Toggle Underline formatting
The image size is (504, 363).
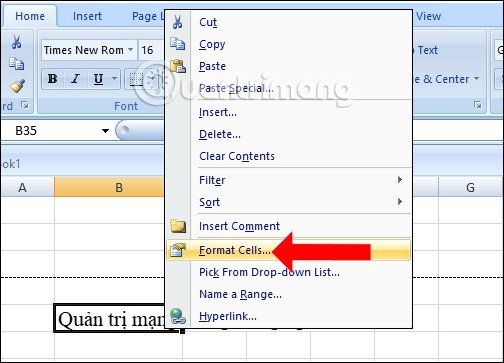click(98, 79)
